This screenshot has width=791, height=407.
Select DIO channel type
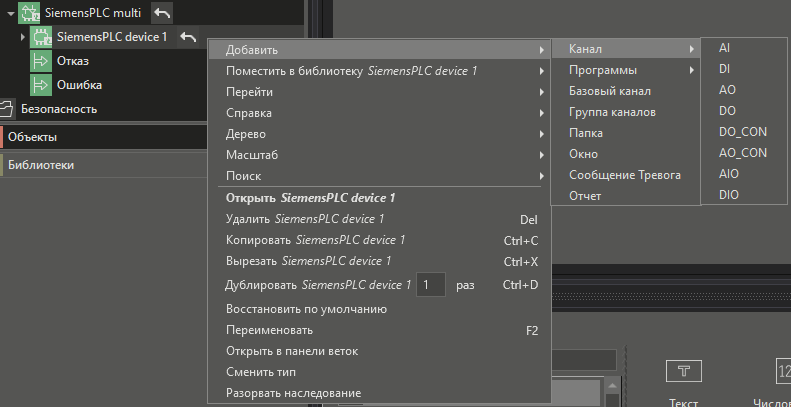click(x=744, y=195)
